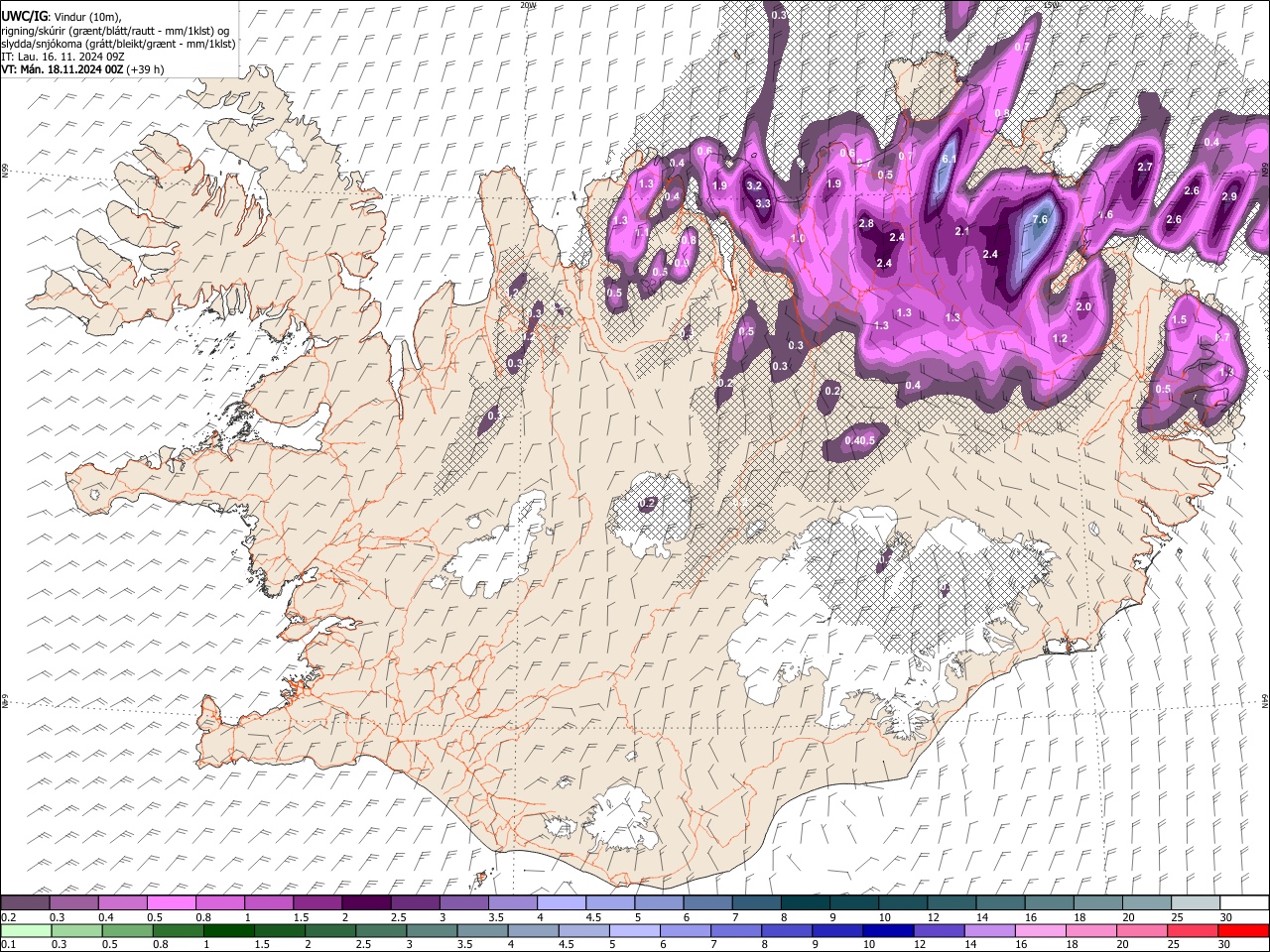The image size is (1270, 952).
Task: Select lower legend dark blue swatch between 10 and 12
Action: (889, 930)
